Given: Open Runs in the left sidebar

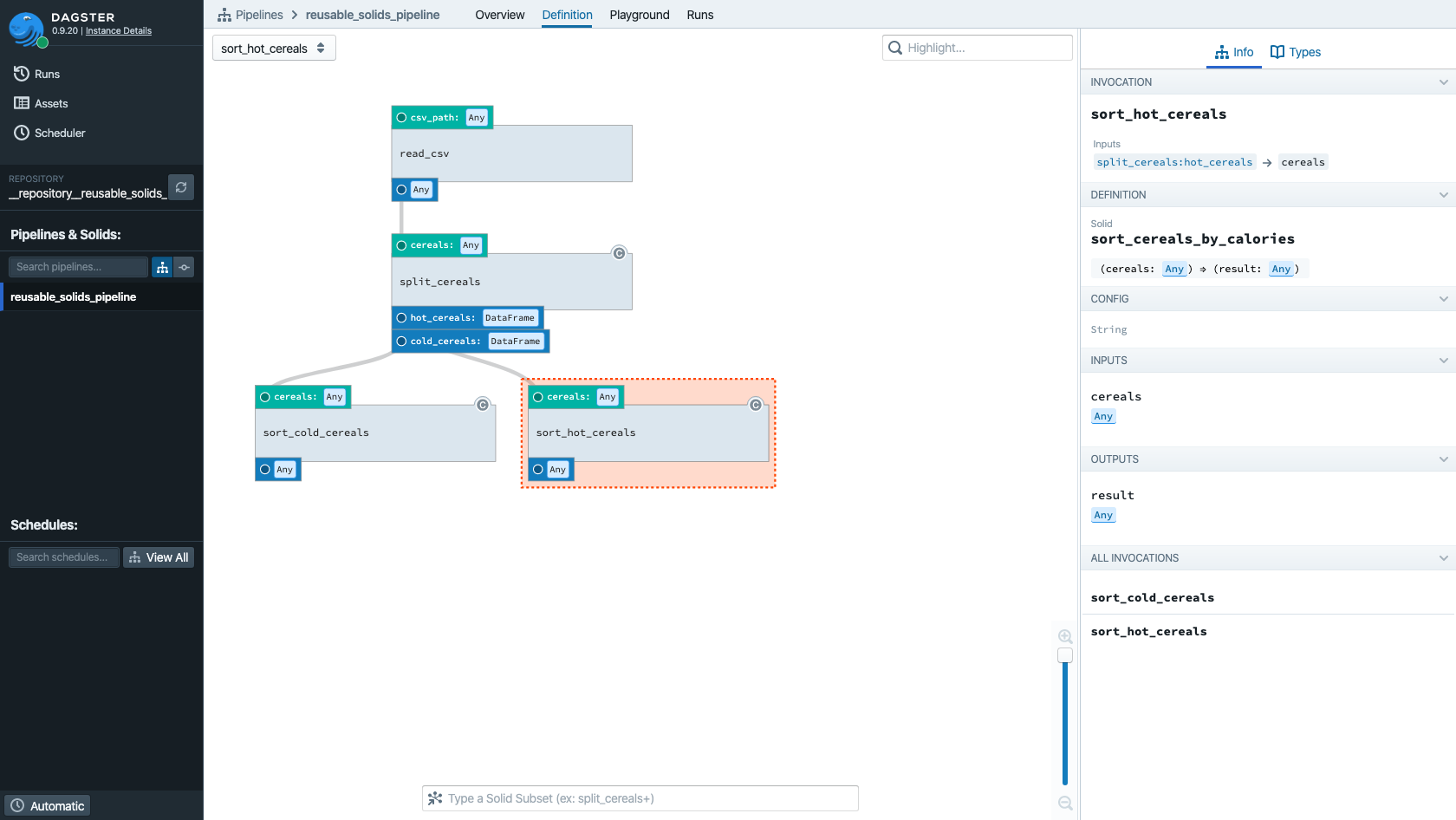Looking at the screenshot, I should pos(36,74).
